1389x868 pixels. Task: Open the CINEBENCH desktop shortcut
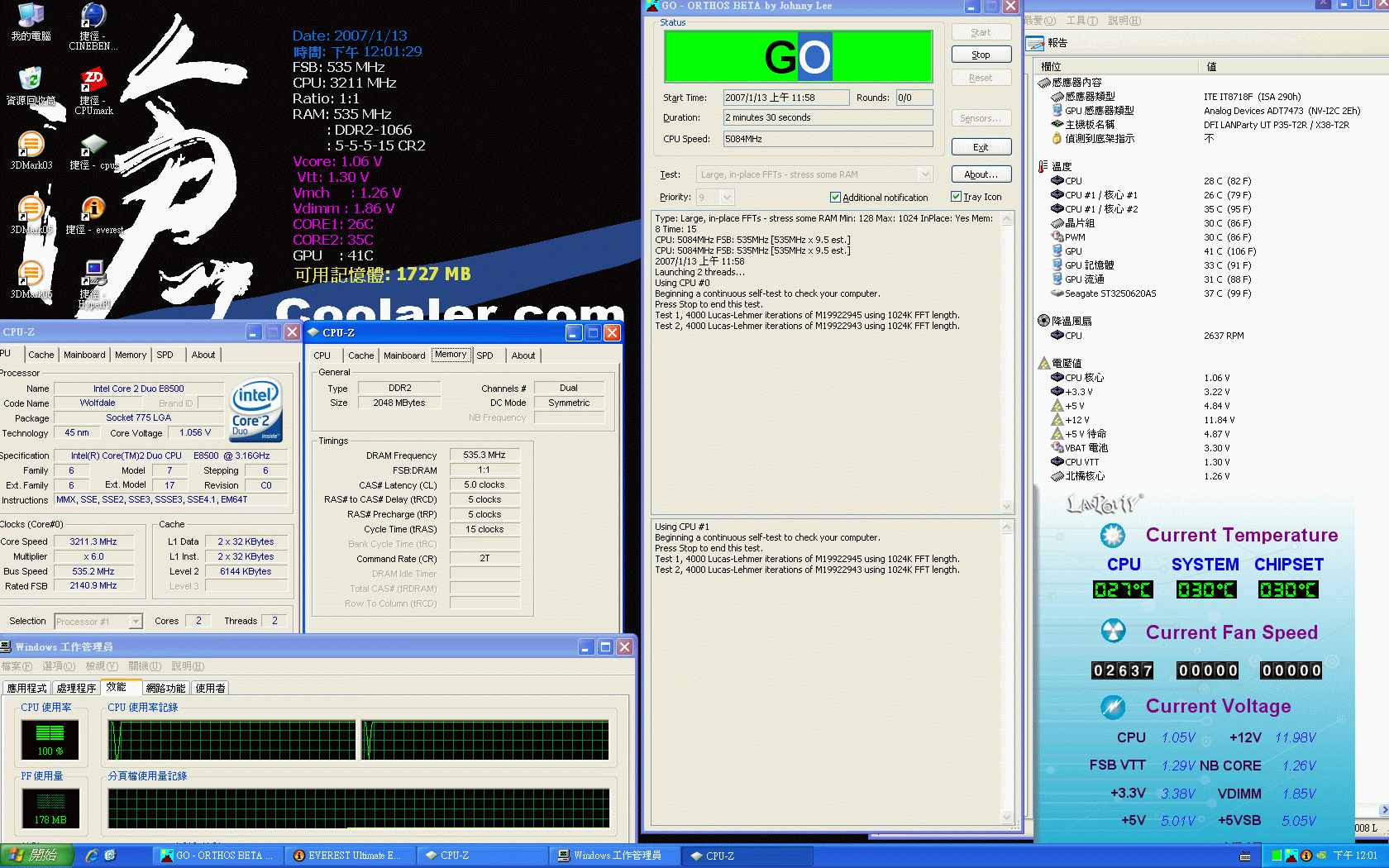[x=93, y=17]
